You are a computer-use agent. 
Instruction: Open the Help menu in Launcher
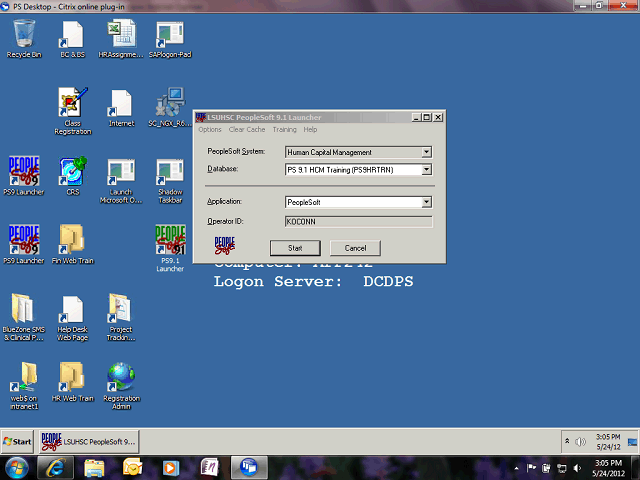point(310,129)
